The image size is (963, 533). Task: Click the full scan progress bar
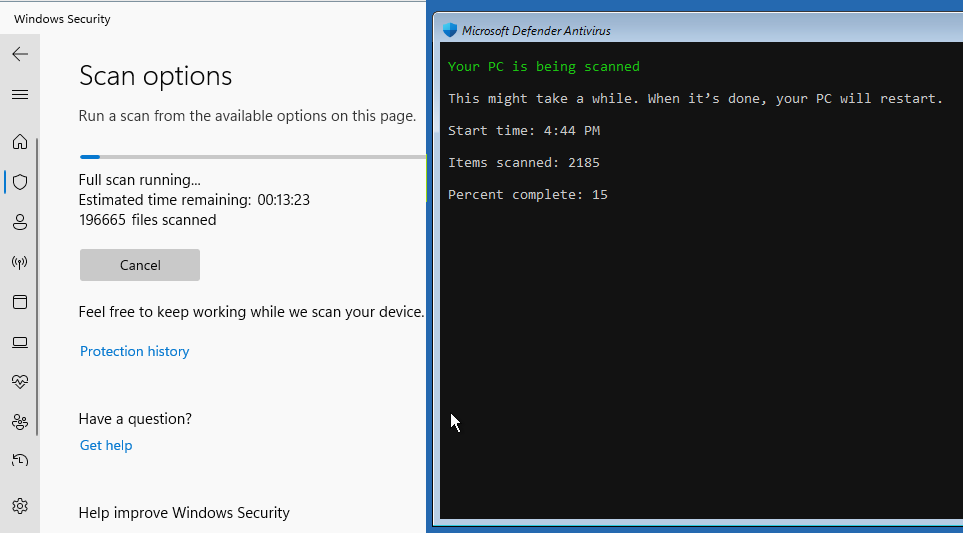tap(253, 157)
